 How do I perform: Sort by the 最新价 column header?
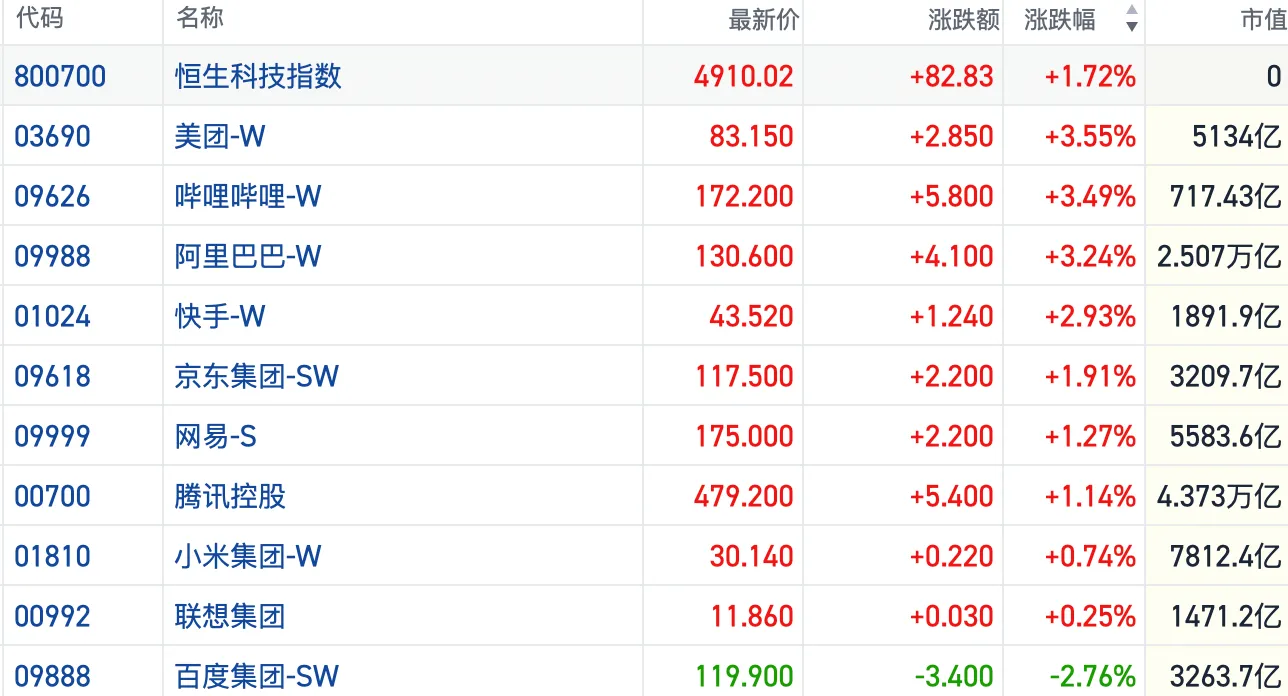click(x=764, y=19)
